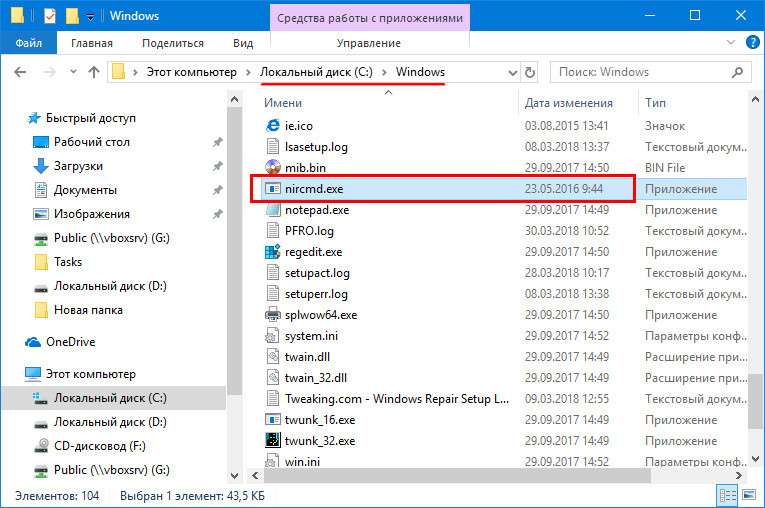Select the system.ini settings file icon

(x=273, y=336)
